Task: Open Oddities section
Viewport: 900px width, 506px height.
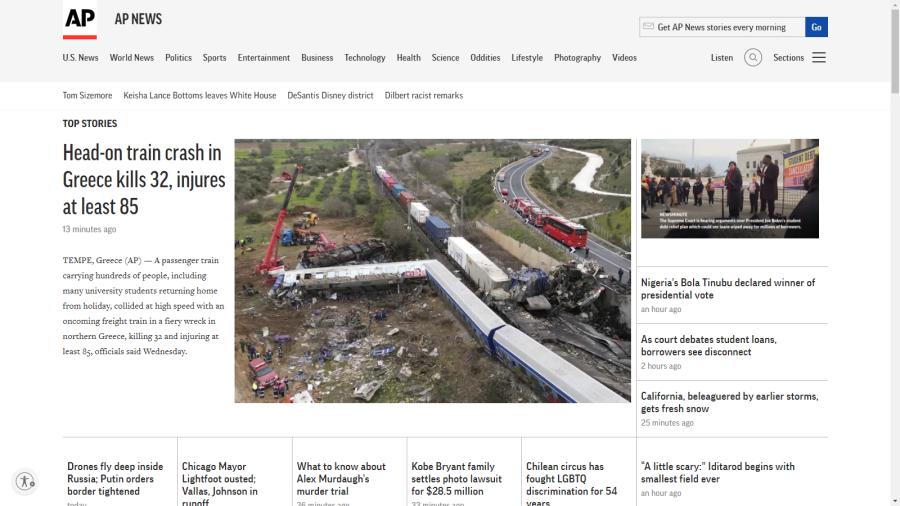Action: tap(485, 57)
